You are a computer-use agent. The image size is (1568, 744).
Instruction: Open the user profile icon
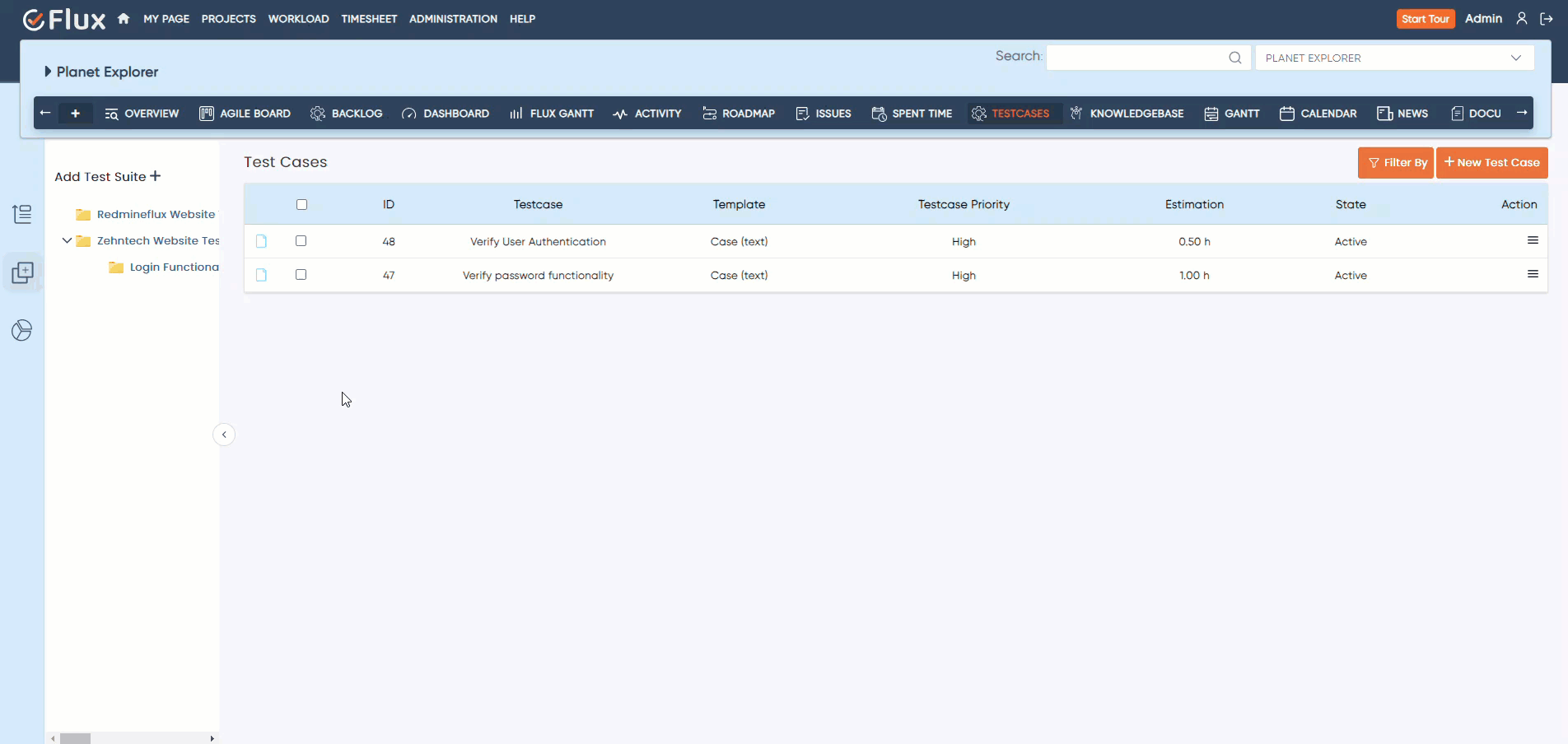tap(1521, 18)
